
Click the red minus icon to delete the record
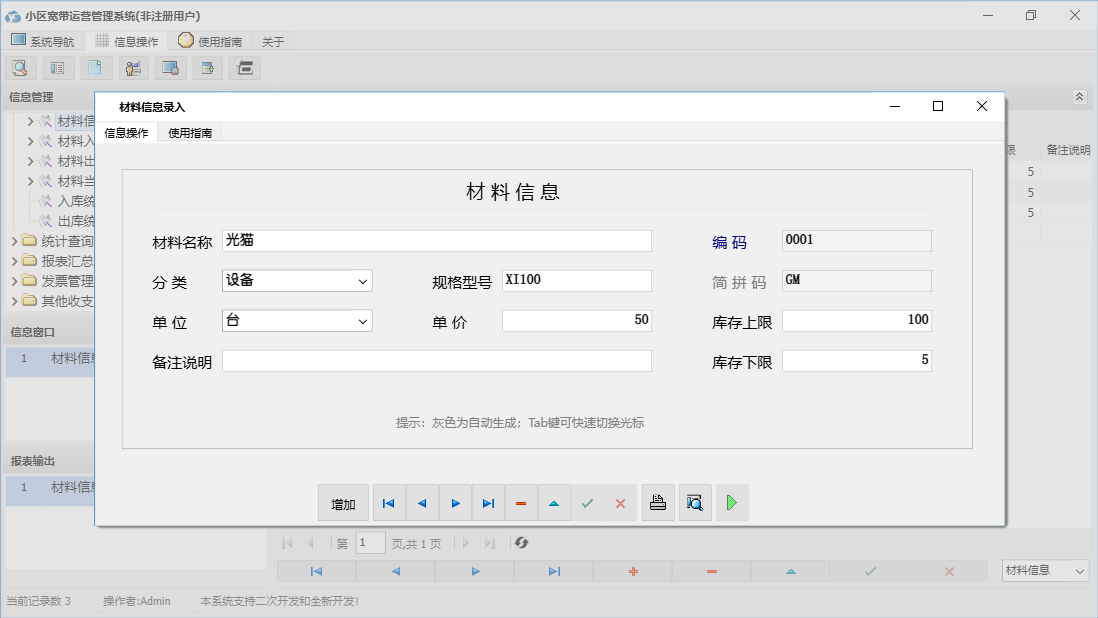point(521,503)
